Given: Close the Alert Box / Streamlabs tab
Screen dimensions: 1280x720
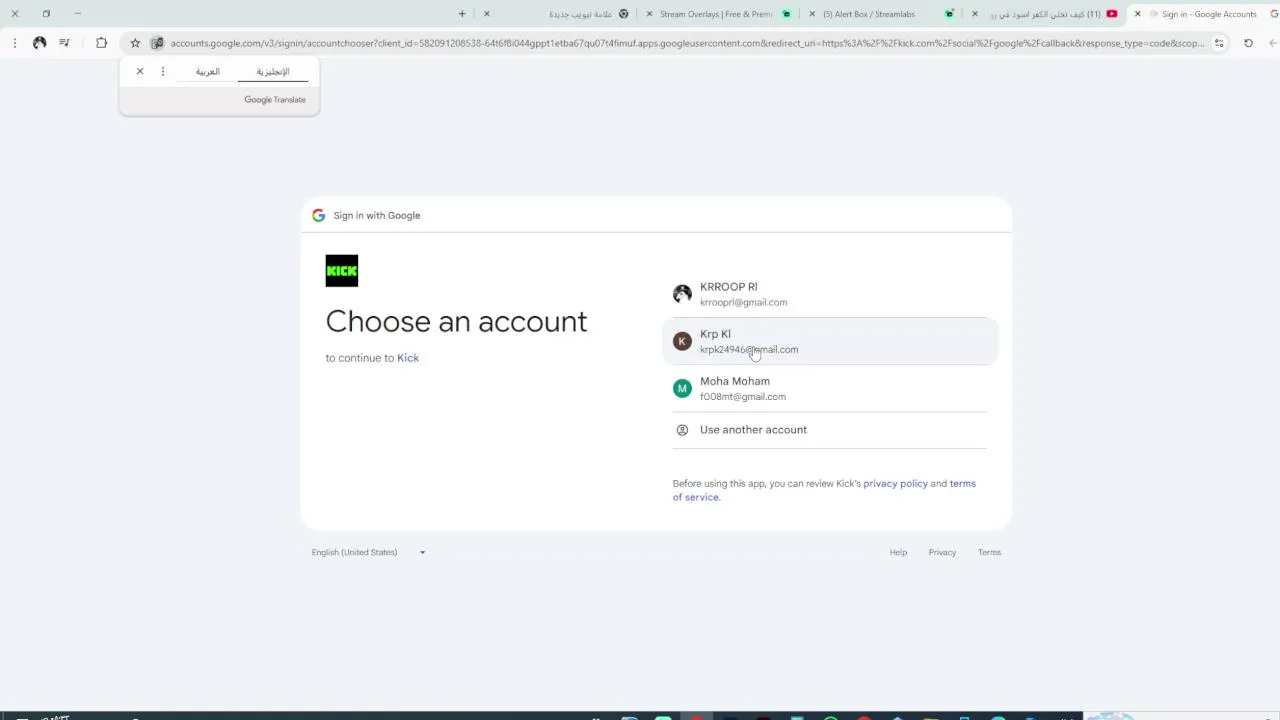Looking at the screenshot, I should 812,14.
